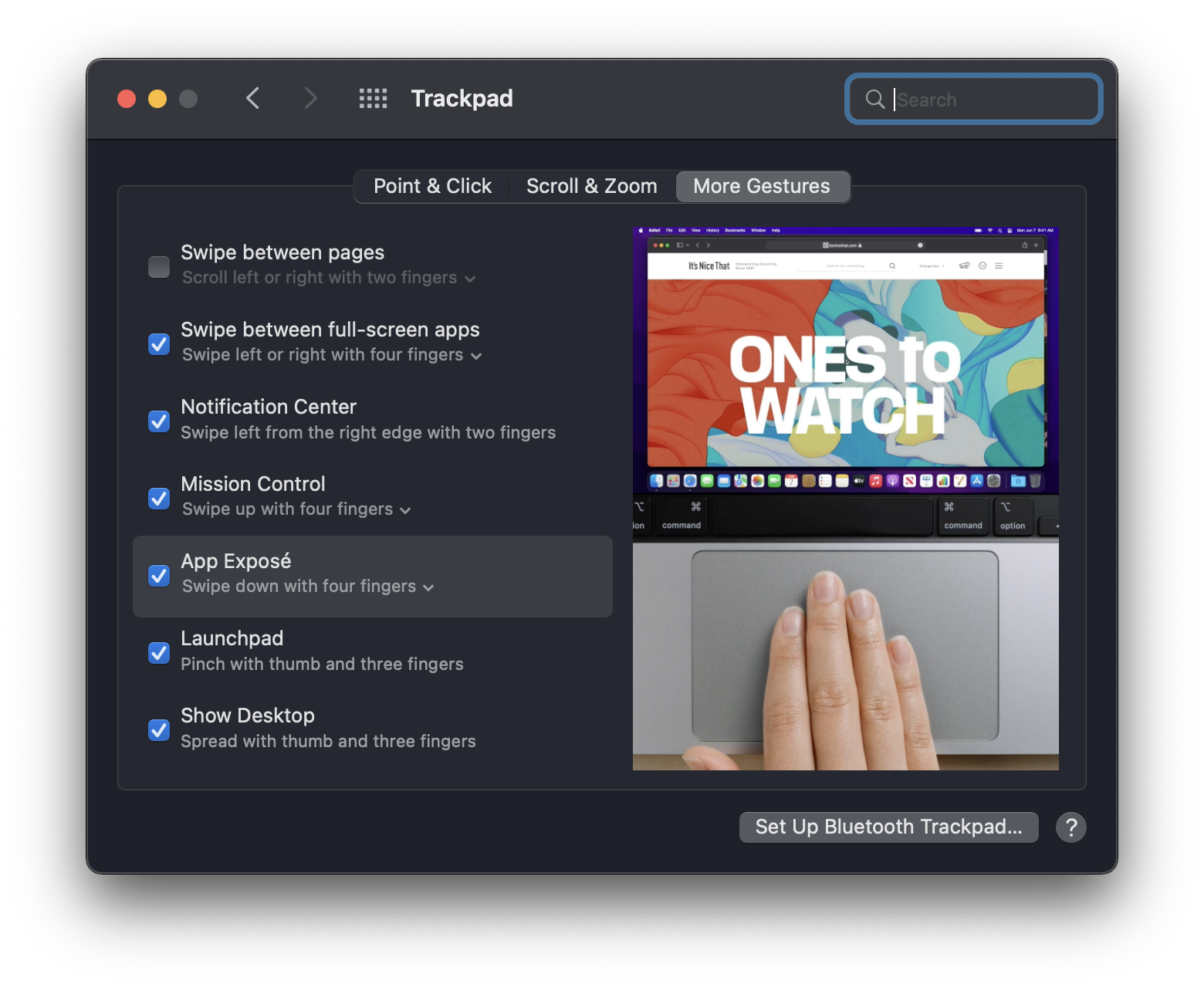Click the magnifying glass search icon
This screenshot has width=1204, height=988.
coord(874,99)
